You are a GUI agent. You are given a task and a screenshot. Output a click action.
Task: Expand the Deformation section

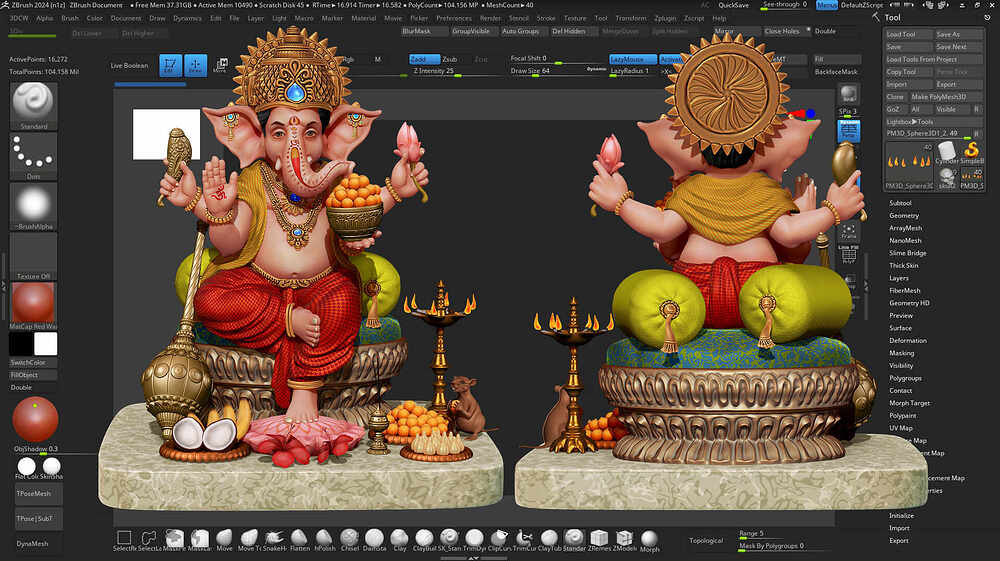[908, 340]
